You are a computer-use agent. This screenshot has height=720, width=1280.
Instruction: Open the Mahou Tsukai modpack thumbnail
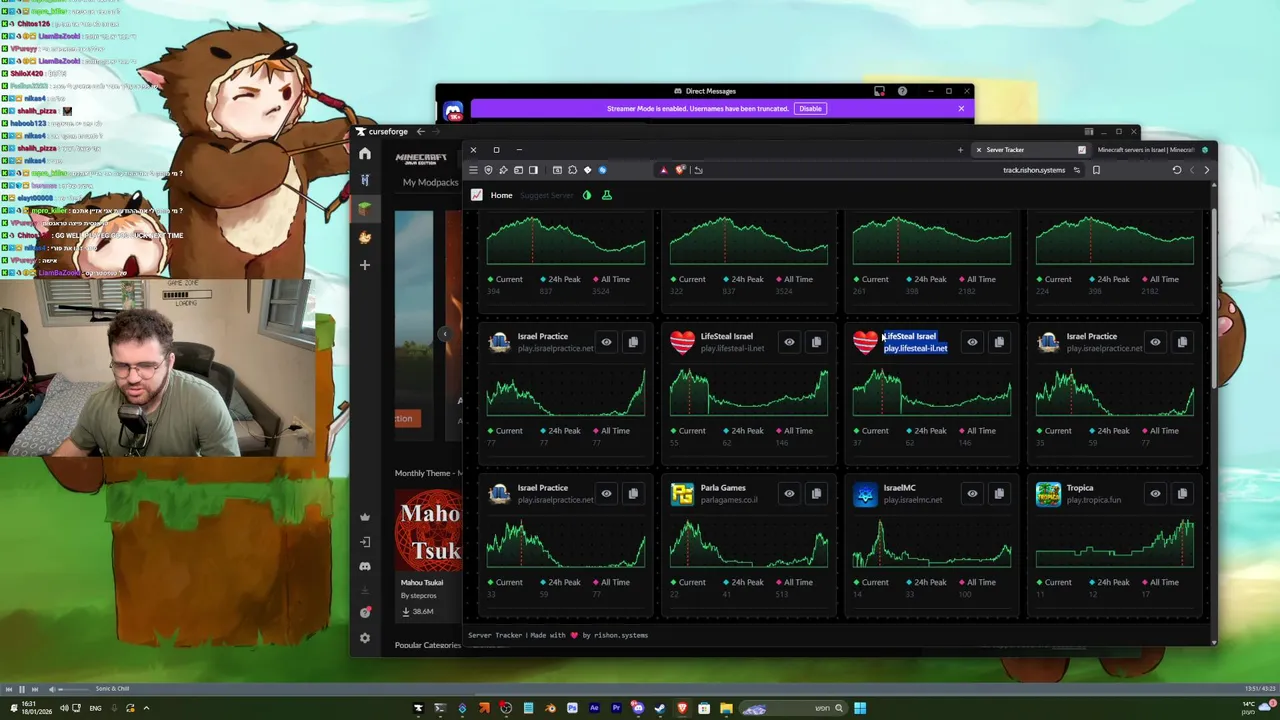click(428, 530)
